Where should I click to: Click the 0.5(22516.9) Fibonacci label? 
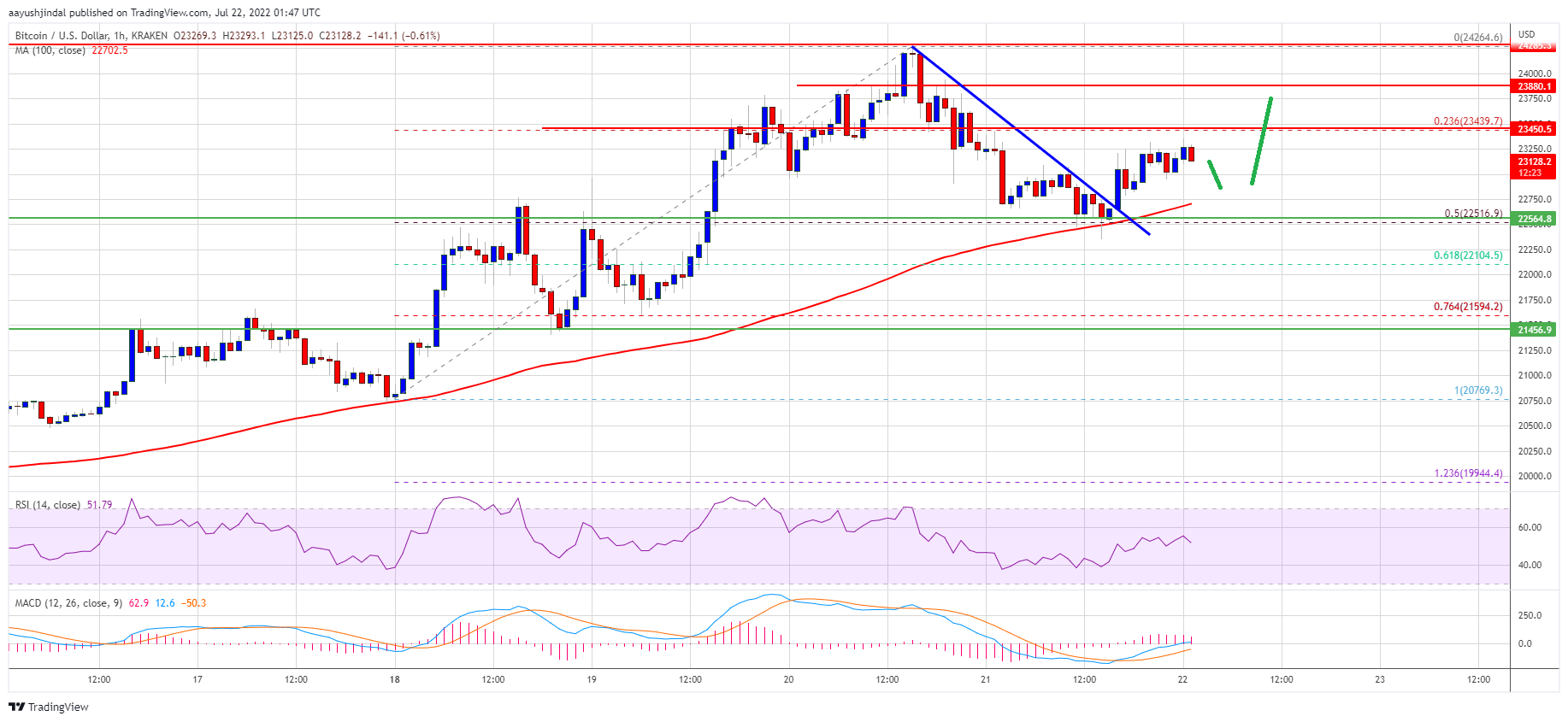click(x=1473, y=214)
